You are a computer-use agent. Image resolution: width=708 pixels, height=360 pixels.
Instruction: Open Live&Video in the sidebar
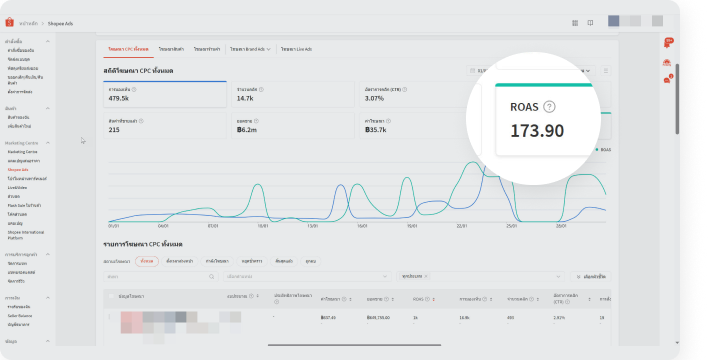point(17,187)
